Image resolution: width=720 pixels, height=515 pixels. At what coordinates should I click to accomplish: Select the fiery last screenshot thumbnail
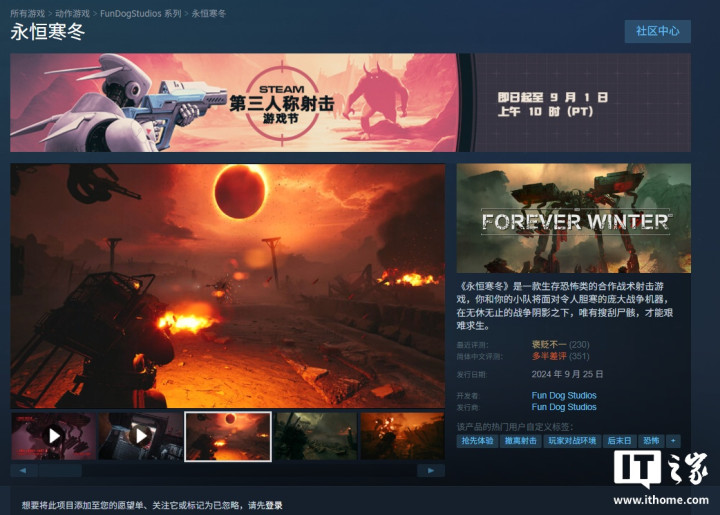point(402,436)
